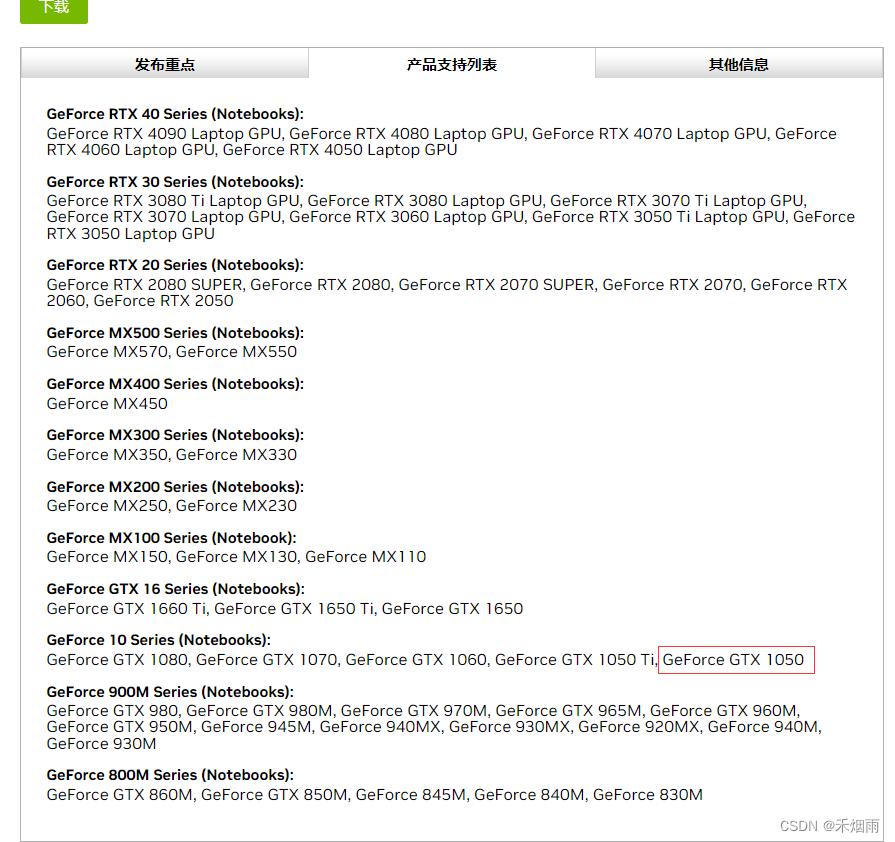The image size is (895, 842).
Task: Click the text GeForce MX330
Action: pyautogui.click(x=236, y=454)
